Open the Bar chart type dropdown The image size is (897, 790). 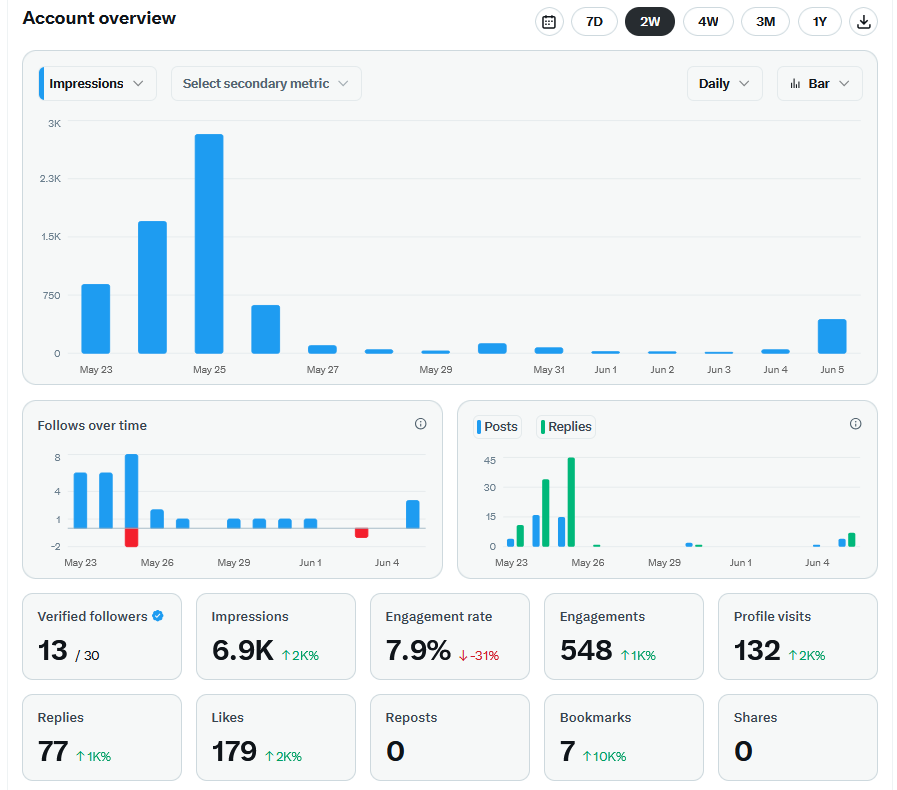pyautogui.click(x=819, y=84)
